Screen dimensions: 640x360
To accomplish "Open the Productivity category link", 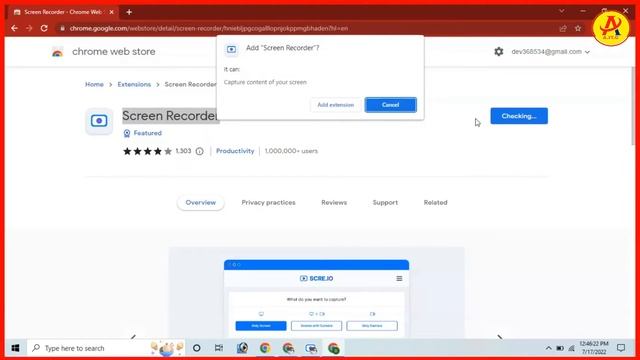I will (235, 151).
